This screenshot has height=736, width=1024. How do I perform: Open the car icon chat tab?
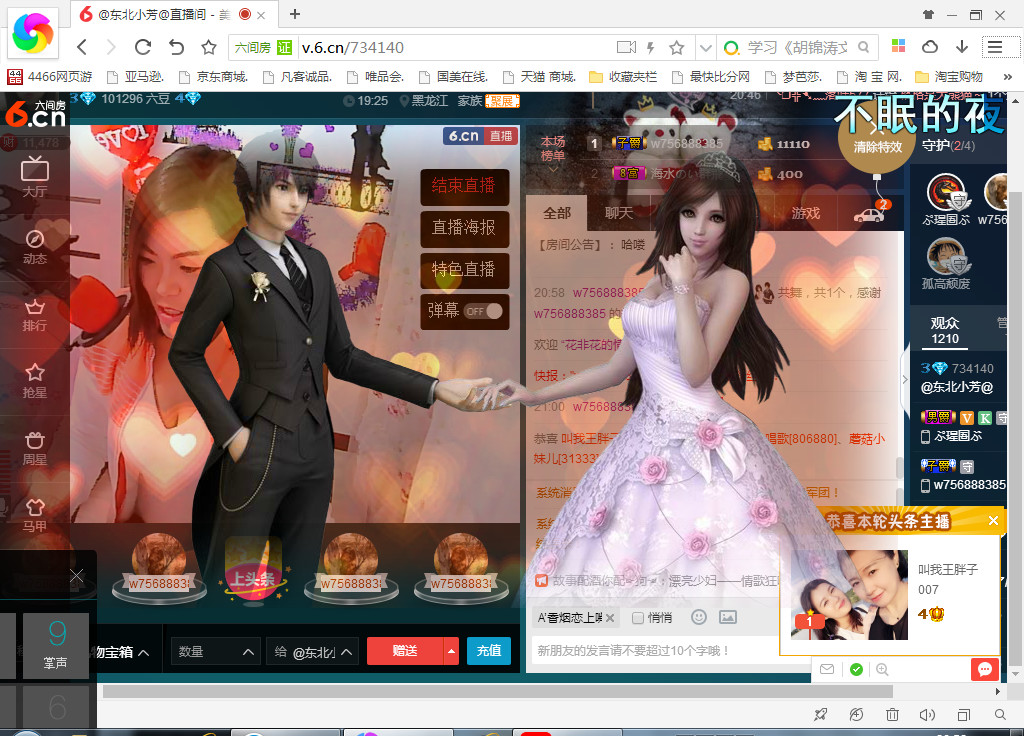coord(870,213)
